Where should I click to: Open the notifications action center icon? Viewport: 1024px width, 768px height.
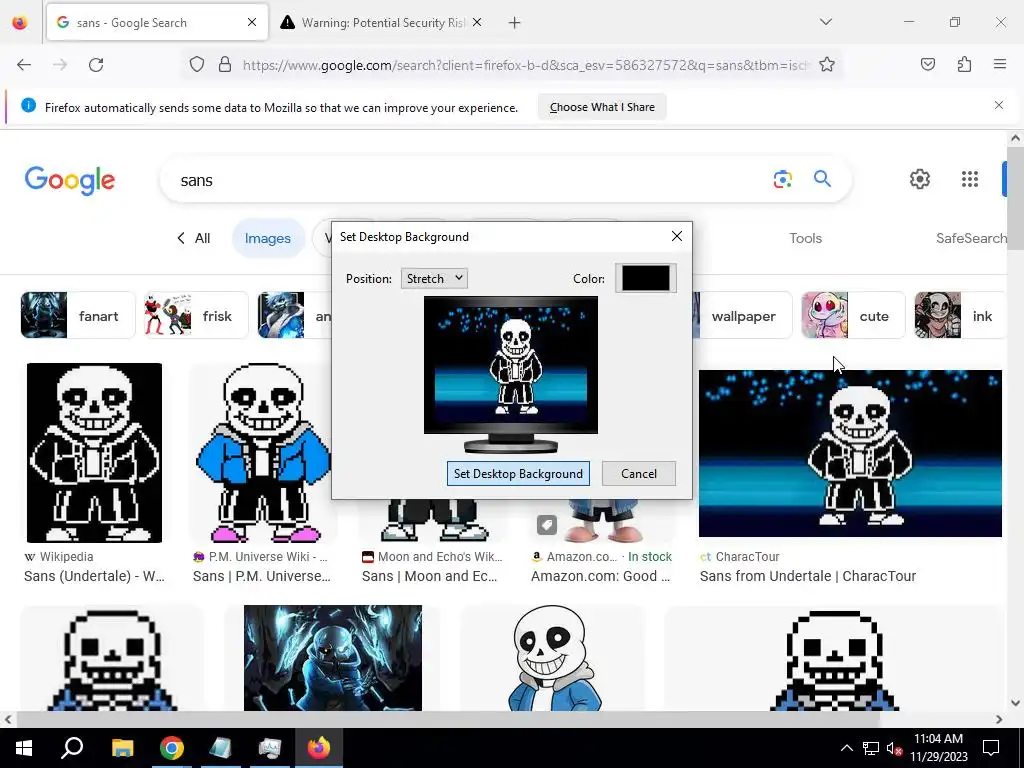[x=991, y=748]
